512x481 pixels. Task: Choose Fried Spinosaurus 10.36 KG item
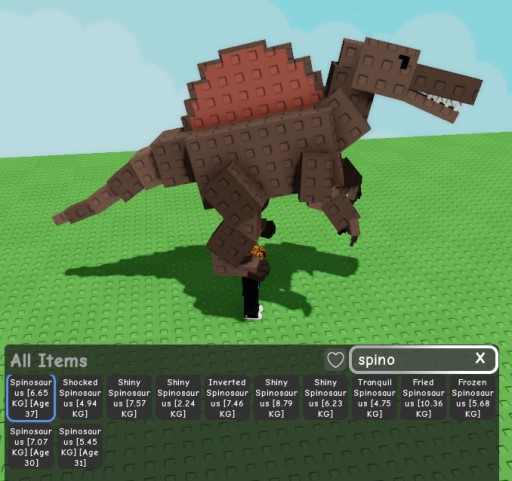coord(423,398)
